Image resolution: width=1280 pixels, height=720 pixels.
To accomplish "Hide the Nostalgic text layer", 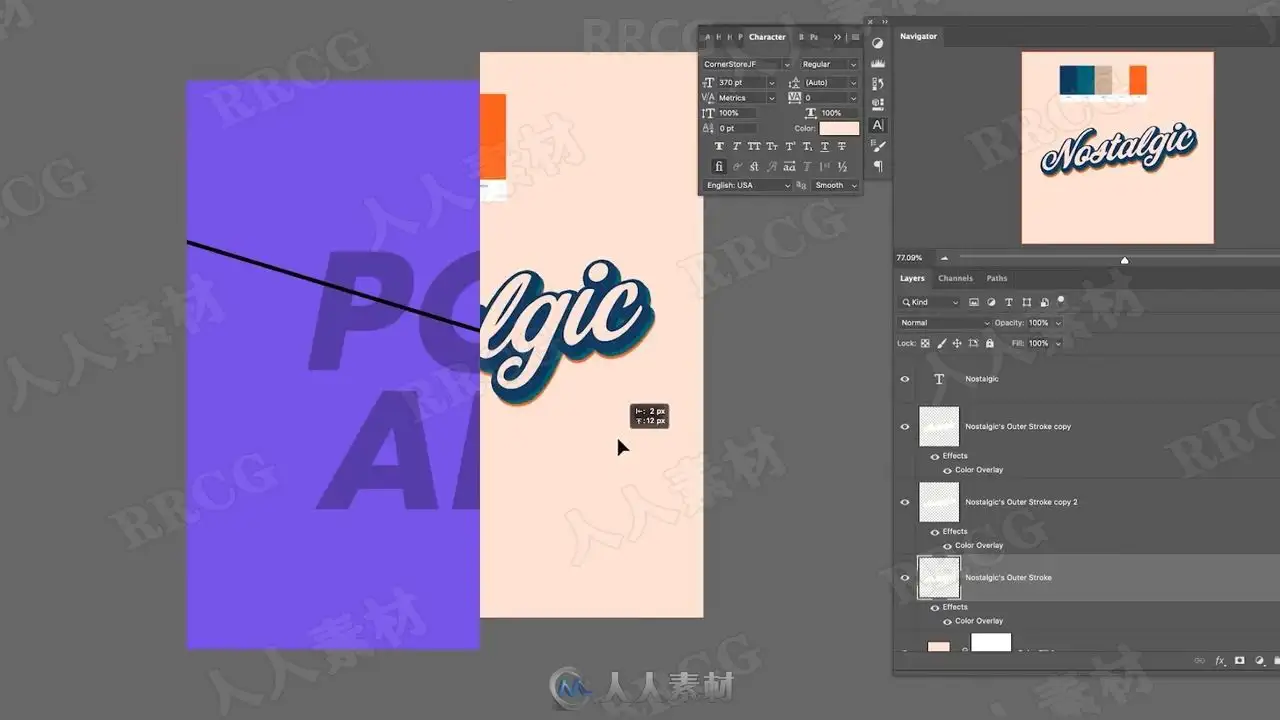I will [905, 379].
